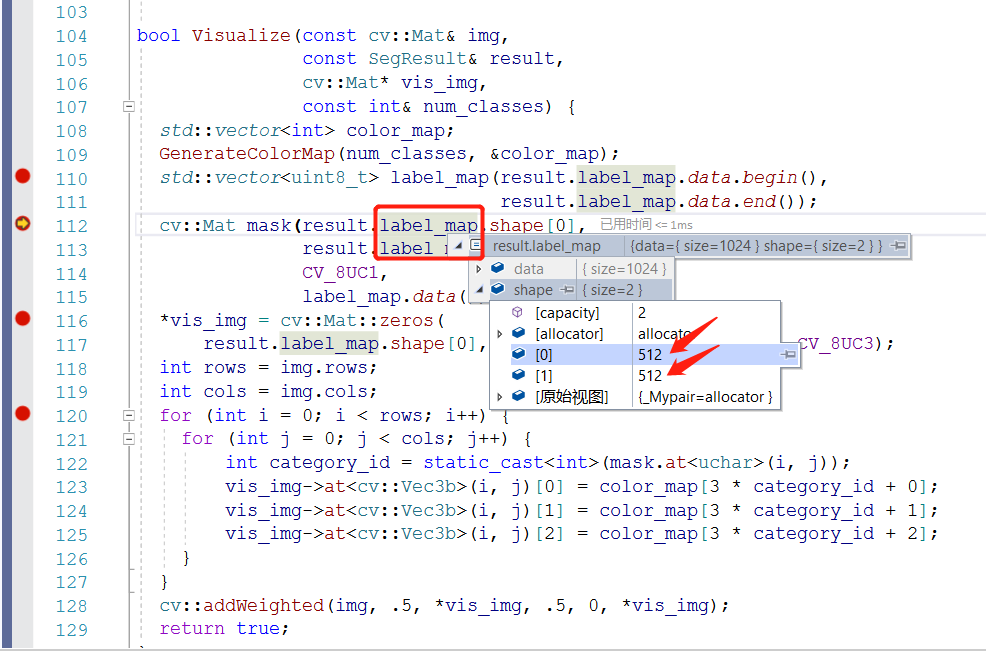Viewport: 986px width, 651px height.
Task: Click SegResult type on line 105
Action: (x=417, y=58)
